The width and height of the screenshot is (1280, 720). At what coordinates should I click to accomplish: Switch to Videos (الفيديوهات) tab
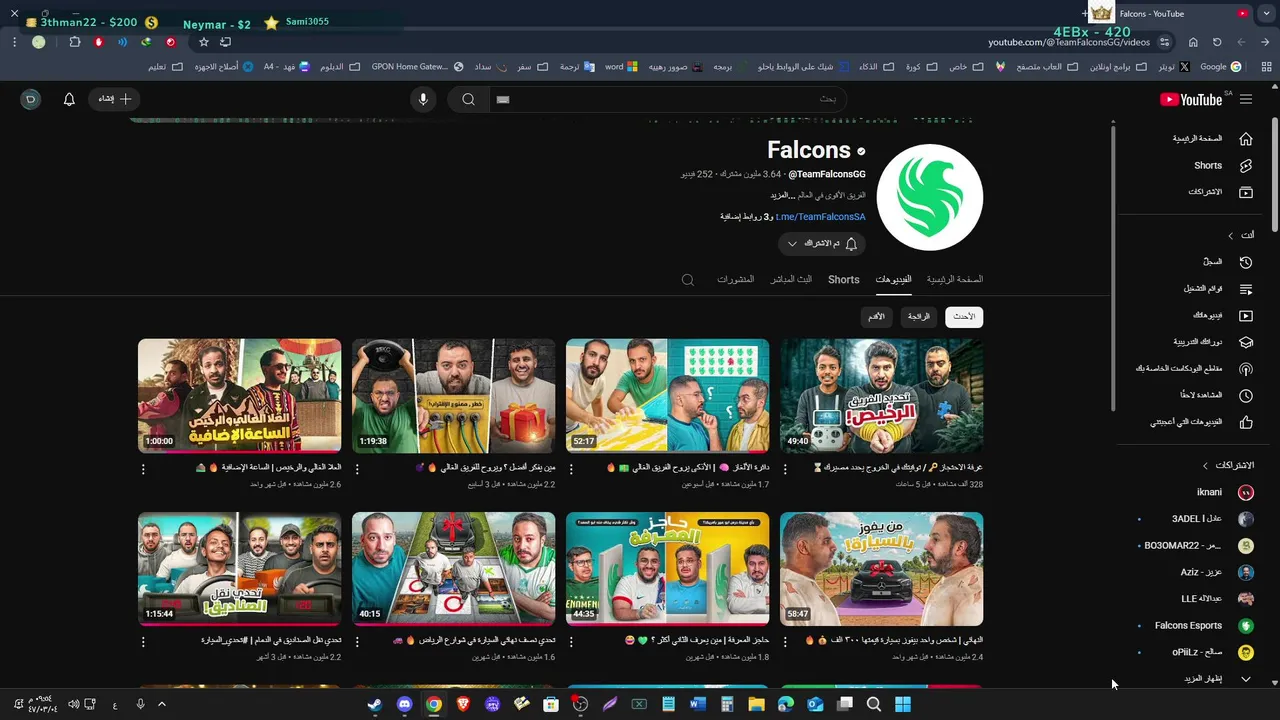pyautogui.click(x=893, y=279)
